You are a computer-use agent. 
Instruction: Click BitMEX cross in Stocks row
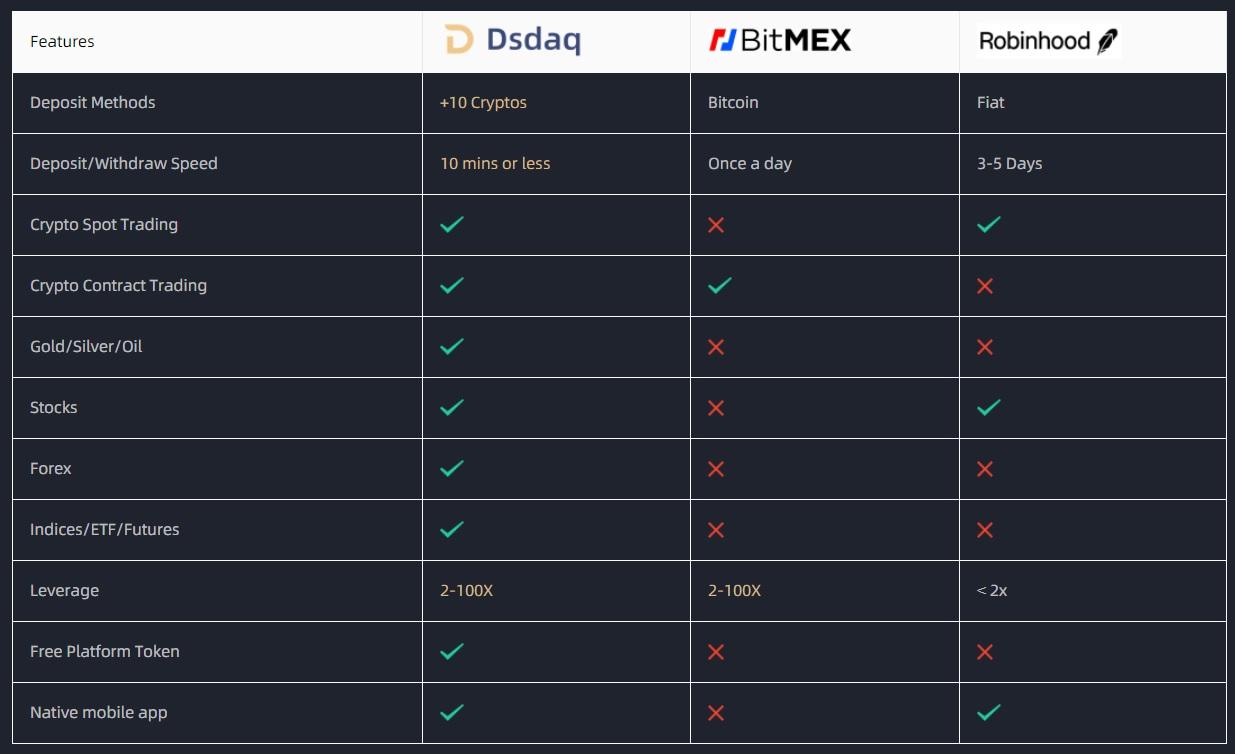coord(716,408)
